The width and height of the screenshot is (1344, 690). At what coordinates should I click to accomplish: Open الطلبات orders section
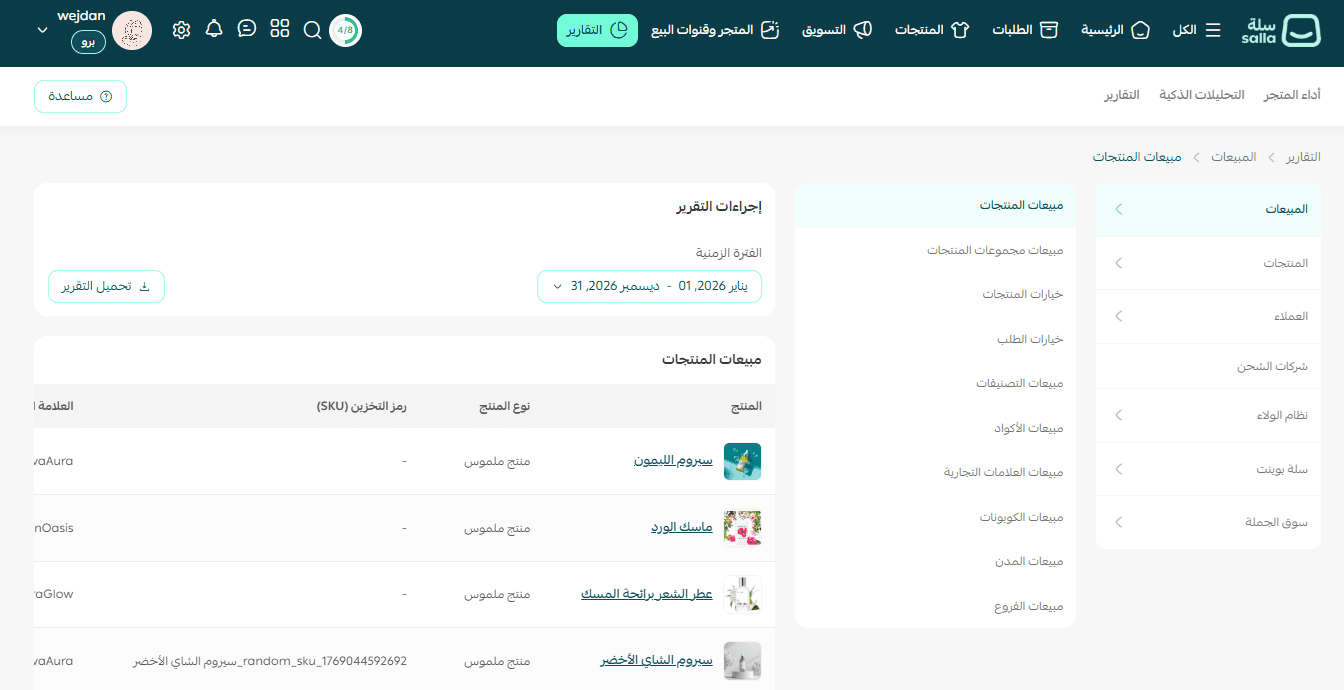pyautogui.click(x=1025, y=30)
